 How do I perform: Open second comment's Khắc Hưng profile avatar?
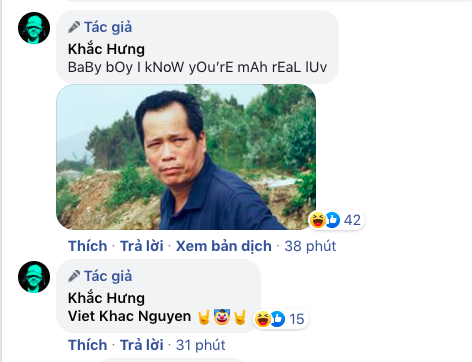(x=34, y=277)
